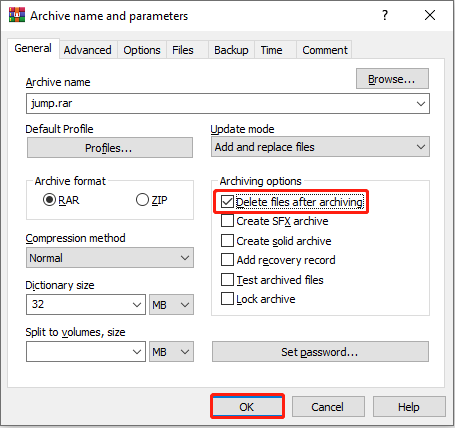Enable Create solid archive
This screenshot has height=428, width=455.
point(227,241)
